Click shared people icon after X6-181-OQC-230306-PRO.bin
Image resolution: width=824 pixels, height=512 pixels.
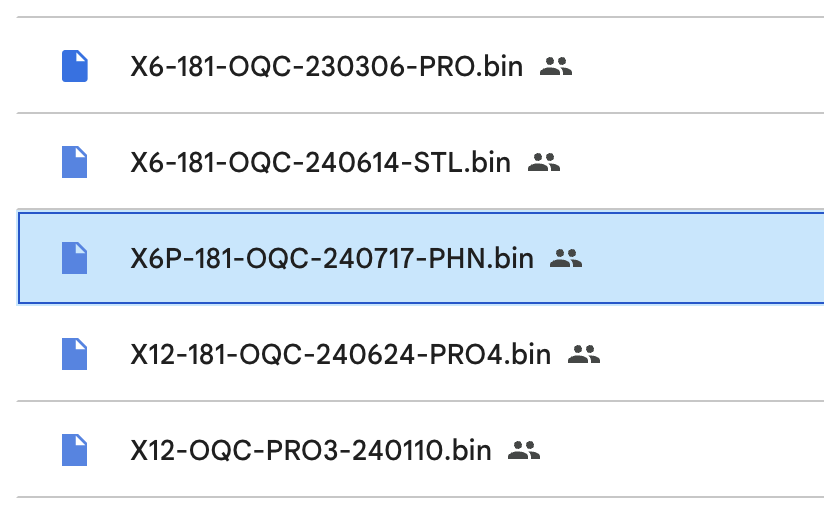(x=556, y=67)
